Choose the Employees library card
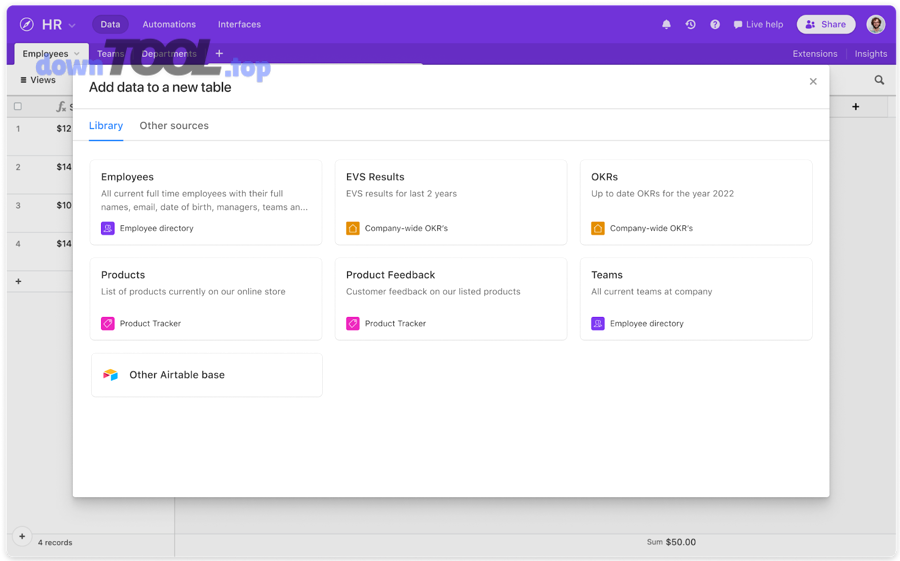 [x=206, y=202]
